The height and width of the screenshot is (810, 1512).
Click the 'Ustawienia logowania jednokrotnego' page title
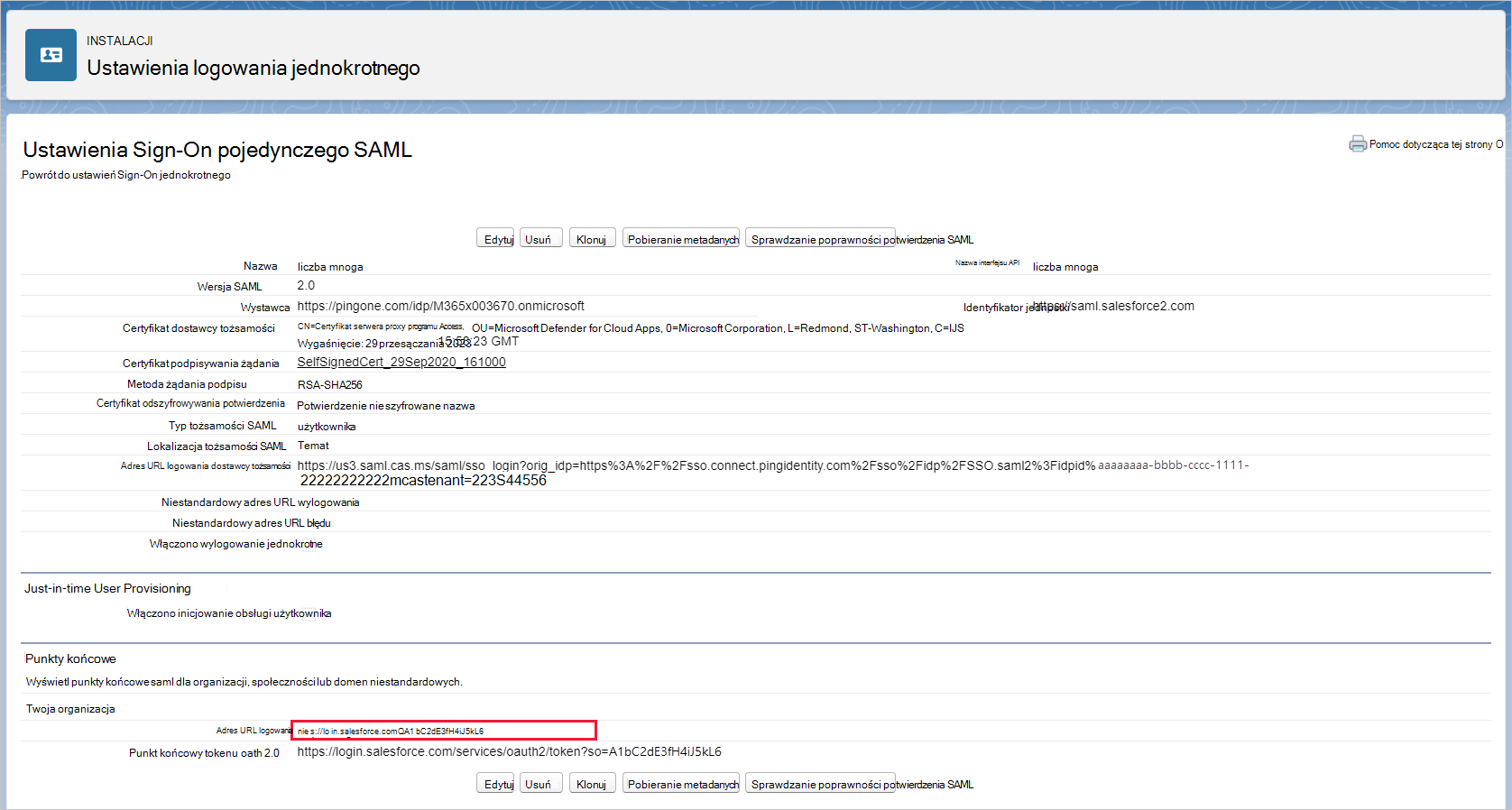pyautogui.click(x=254, y=68)
